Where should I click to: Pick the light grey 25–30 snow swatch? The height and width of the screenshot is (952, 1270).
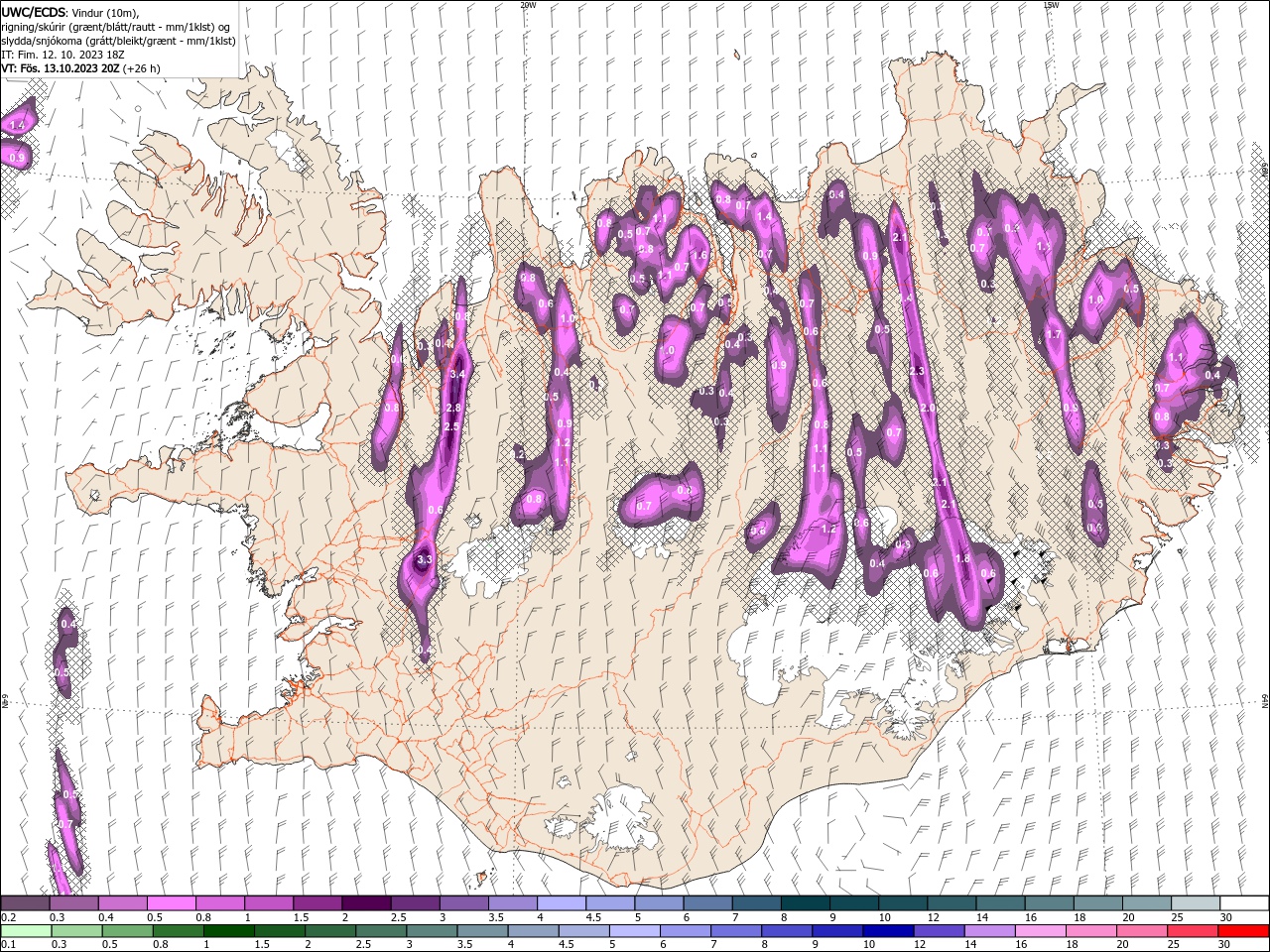click(x=1196, y=903)
